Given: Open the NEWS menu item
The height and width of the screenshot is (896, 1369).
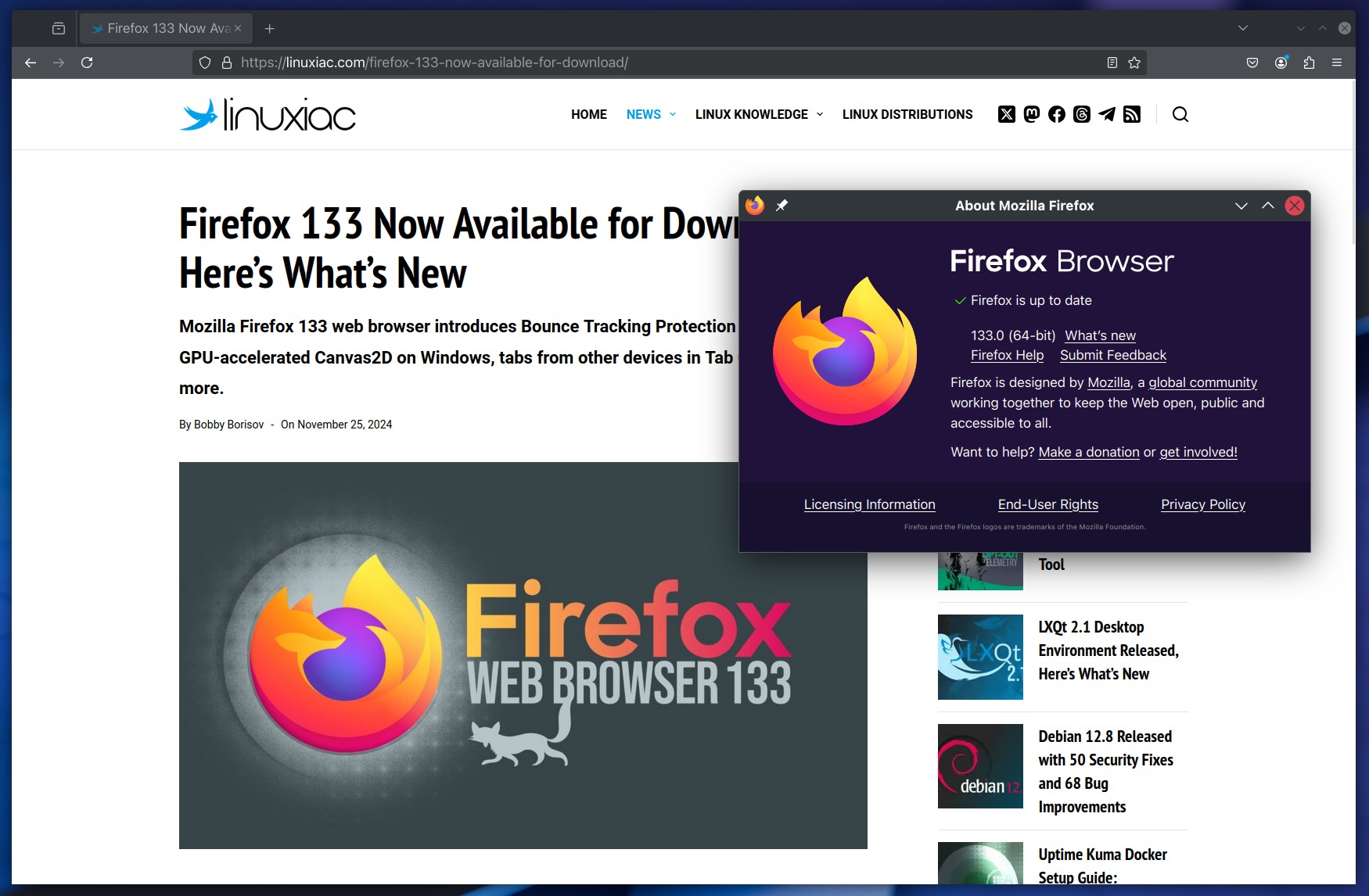Looking at the screenshot, I should (644, 114).
